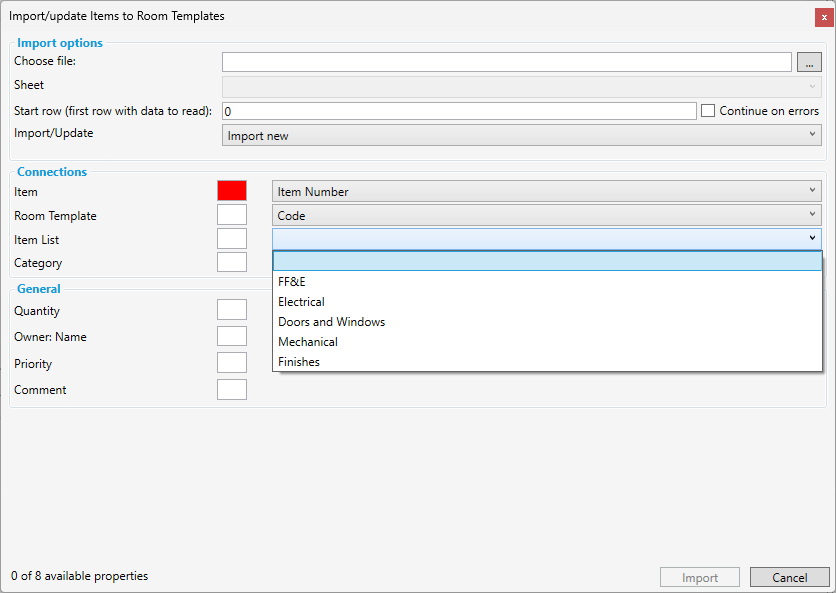
Task: Enable Continue on errors checkbox
Action: click(708, 111)
